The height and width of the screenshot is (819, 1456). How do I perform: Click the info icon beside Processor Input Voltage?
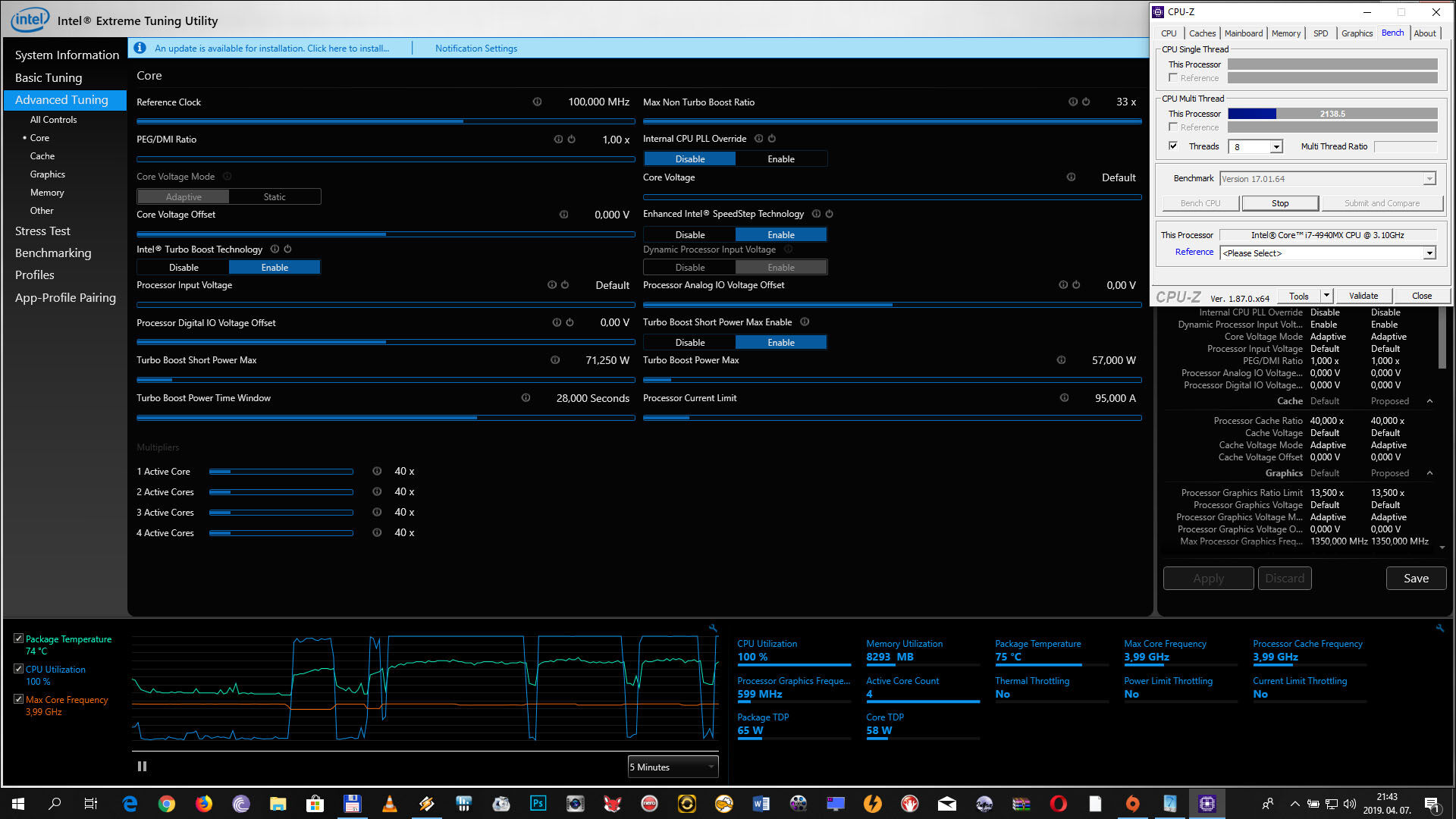pyautogui.click(x=552, y=285)
